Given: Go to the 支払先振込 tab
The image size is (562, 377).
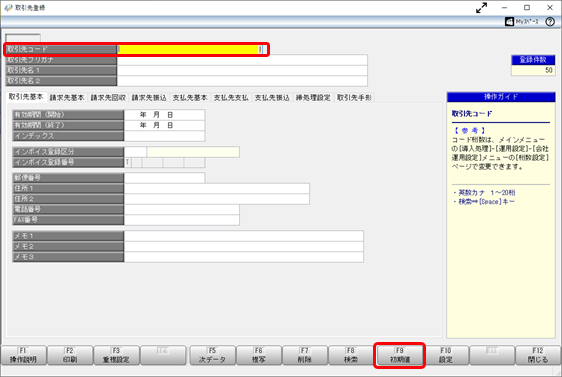Looking at the screenshot, I should pyautogui.click(x=272, y=97).
